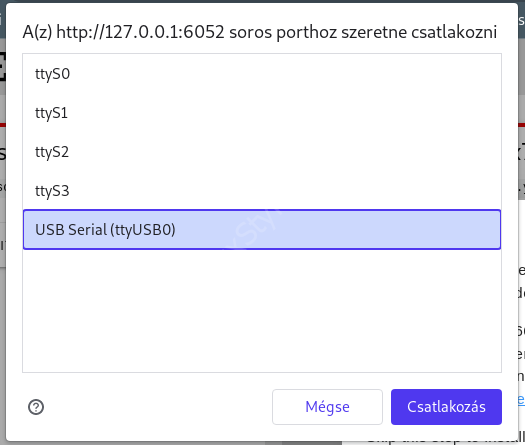The height and width of the screenshot is (445, 525).
Task: Click the red line at the dialog's right edge
Action: coord(521,125)
